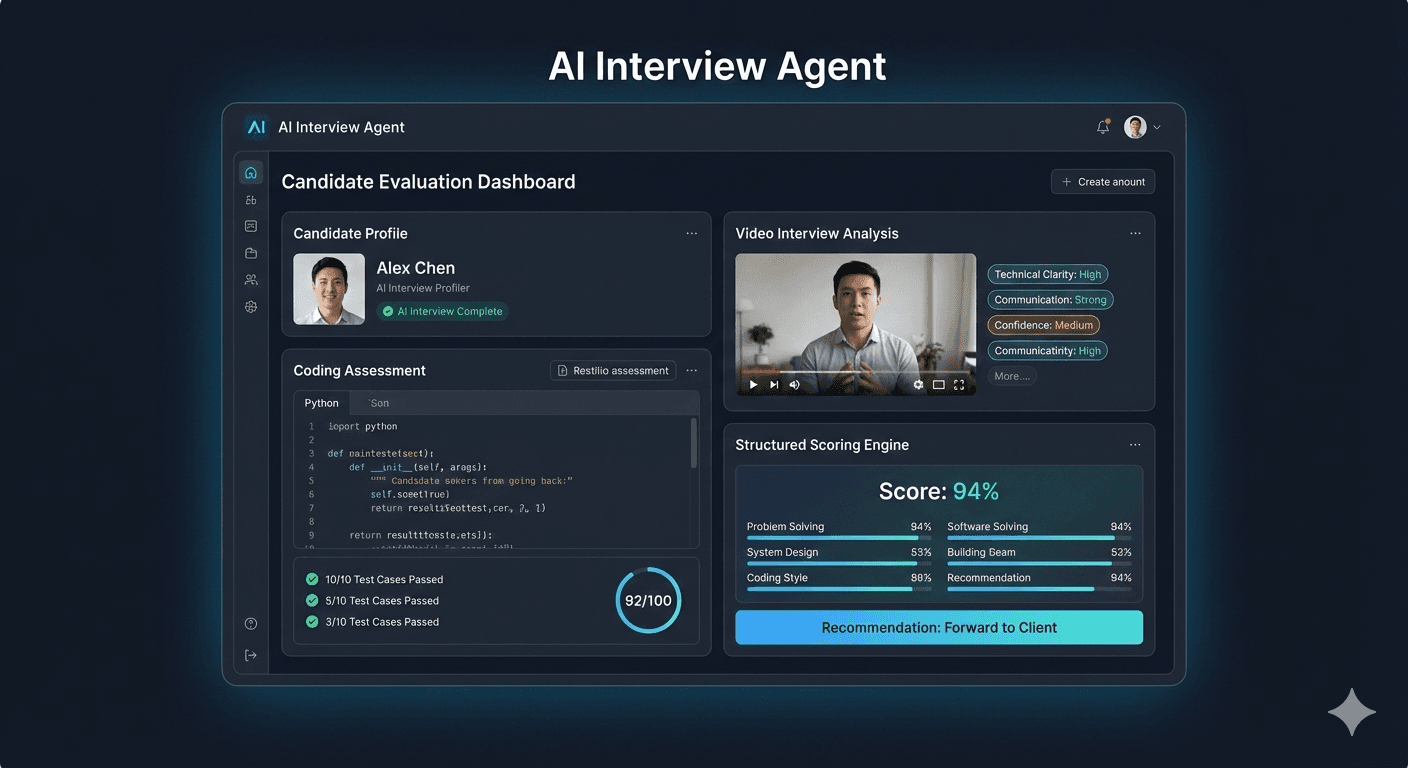This screenshot has height=768, width=1408.
Task: Mute the interview video audio
Action: click(x=794, y=384)
